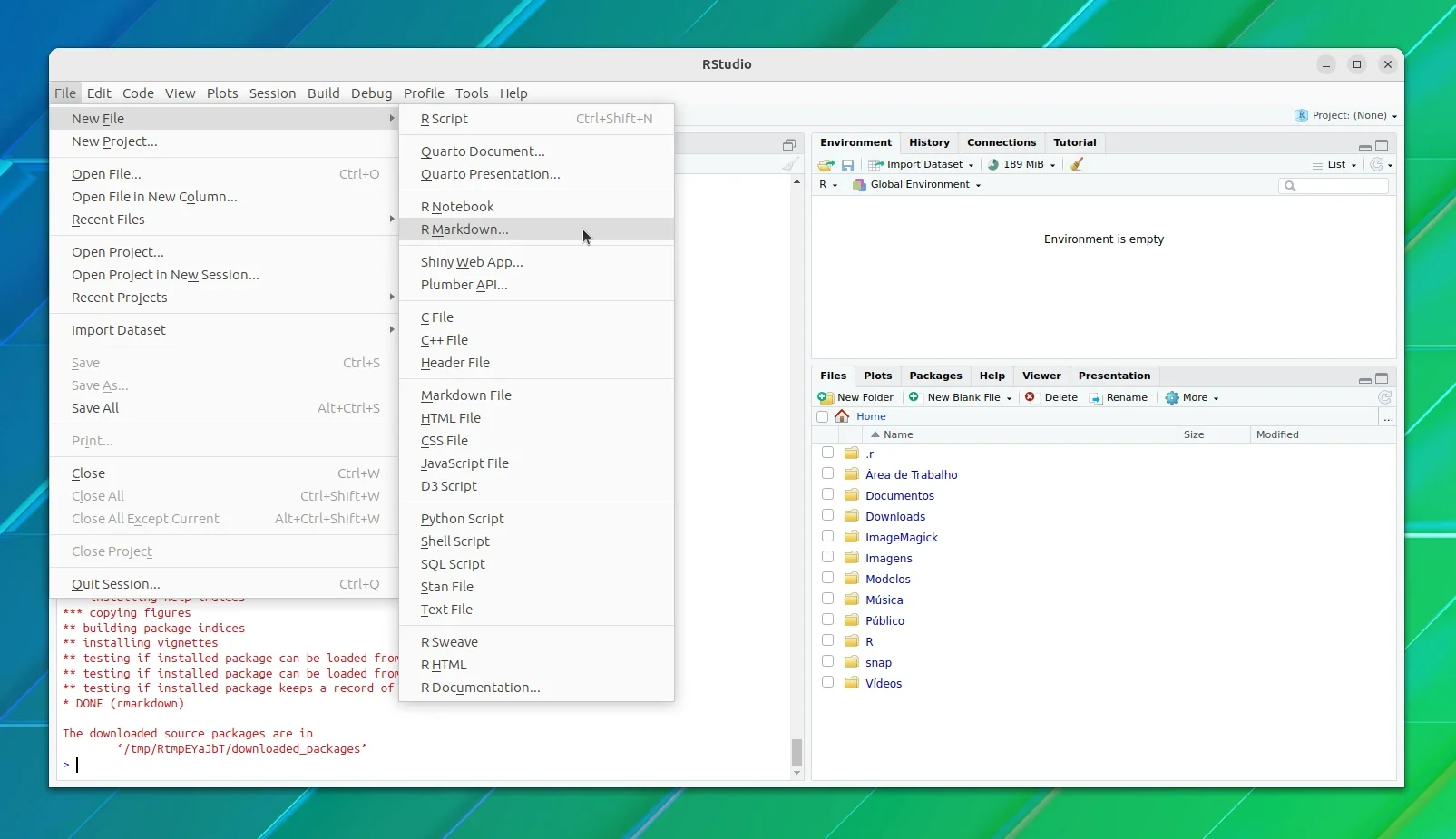The image size is (1456, 839).
Task: Click the Home breadcrumb link
Action: (x=871, y=417)
